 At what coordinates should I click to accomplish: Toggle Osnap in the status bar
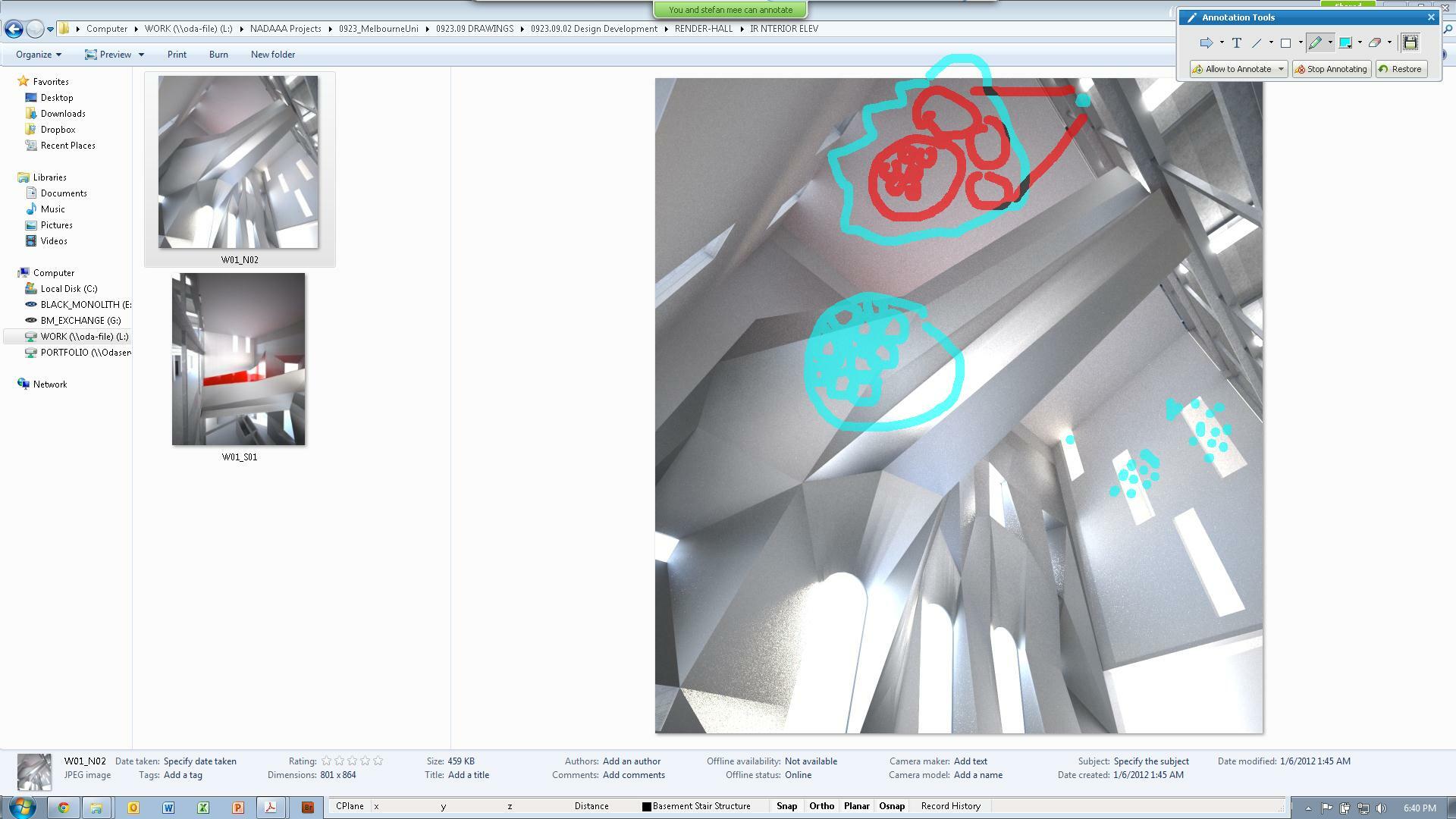point(892,806)
